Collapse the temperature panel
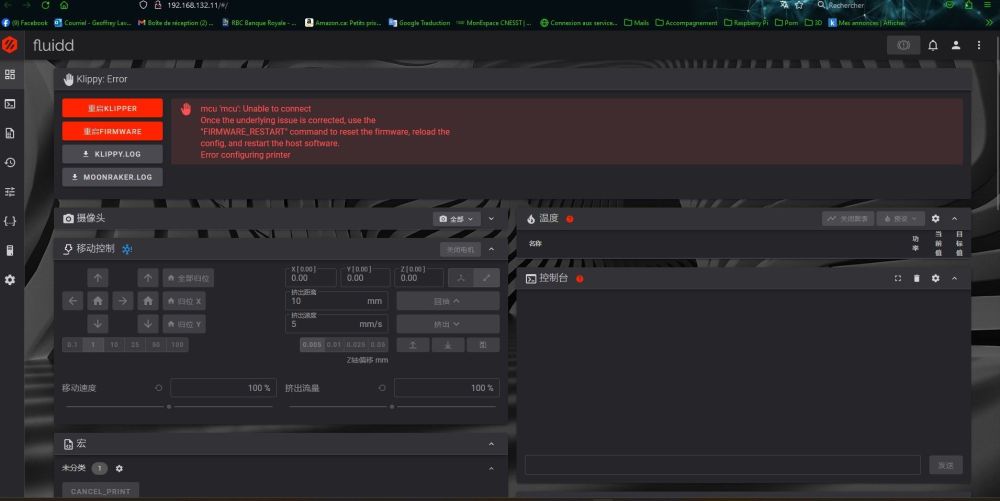This screenshot has height=501, width=1000. [x=955, y=219]
